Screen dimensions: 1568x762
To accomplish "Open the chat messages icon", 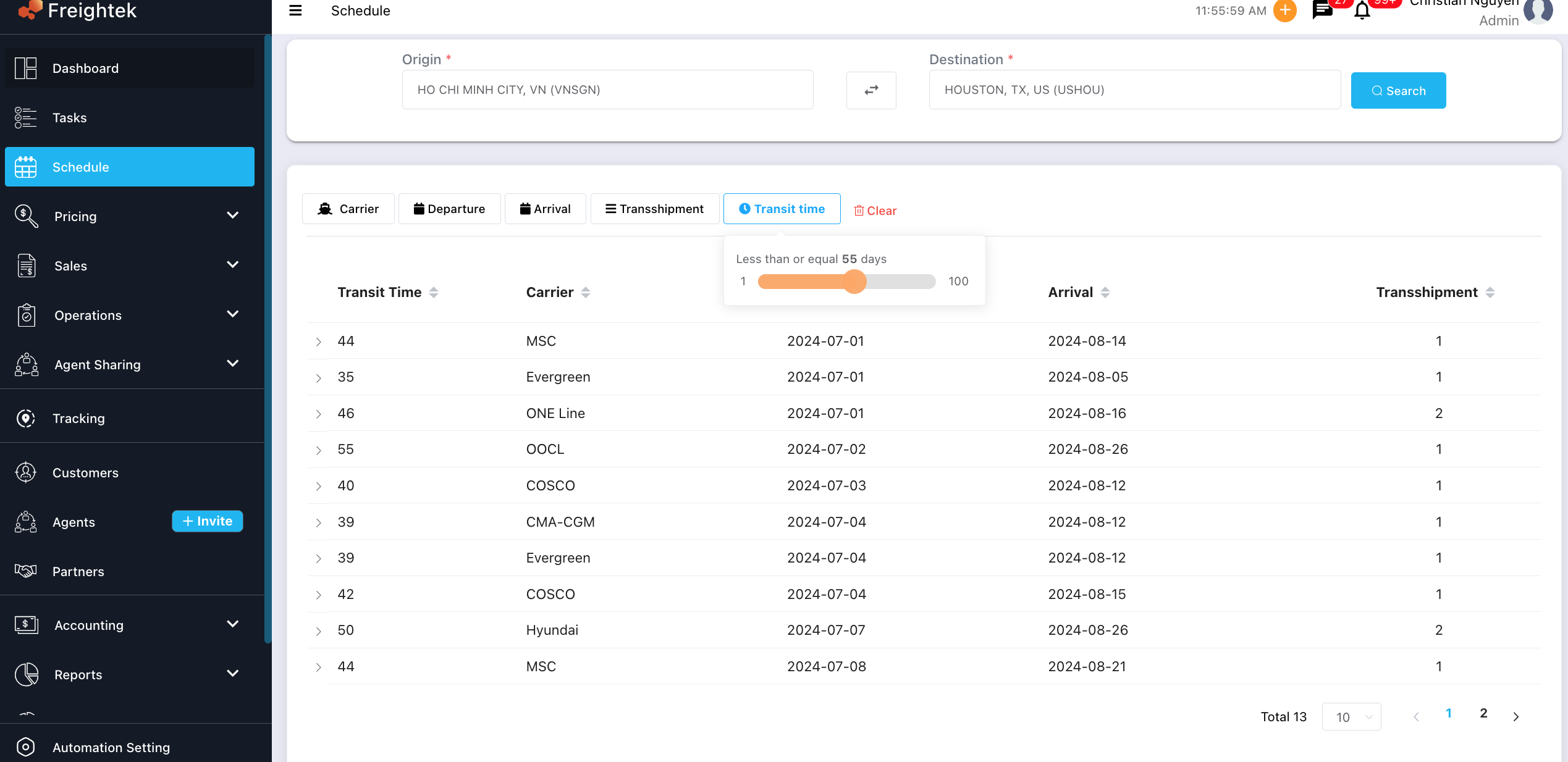I will pos(1321,10).
